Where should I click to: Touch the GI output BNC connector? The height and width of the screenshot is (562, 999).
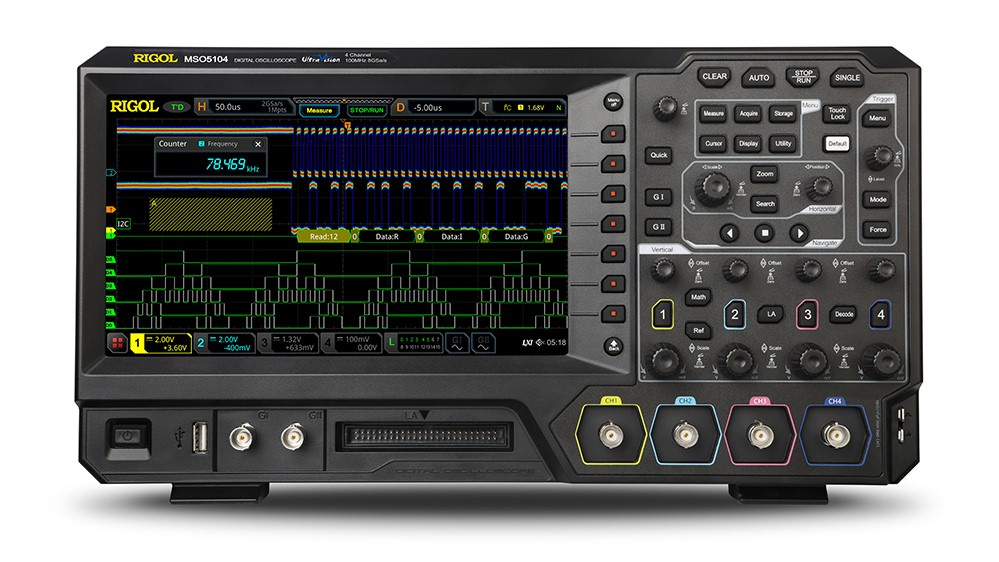coord(241,438)
